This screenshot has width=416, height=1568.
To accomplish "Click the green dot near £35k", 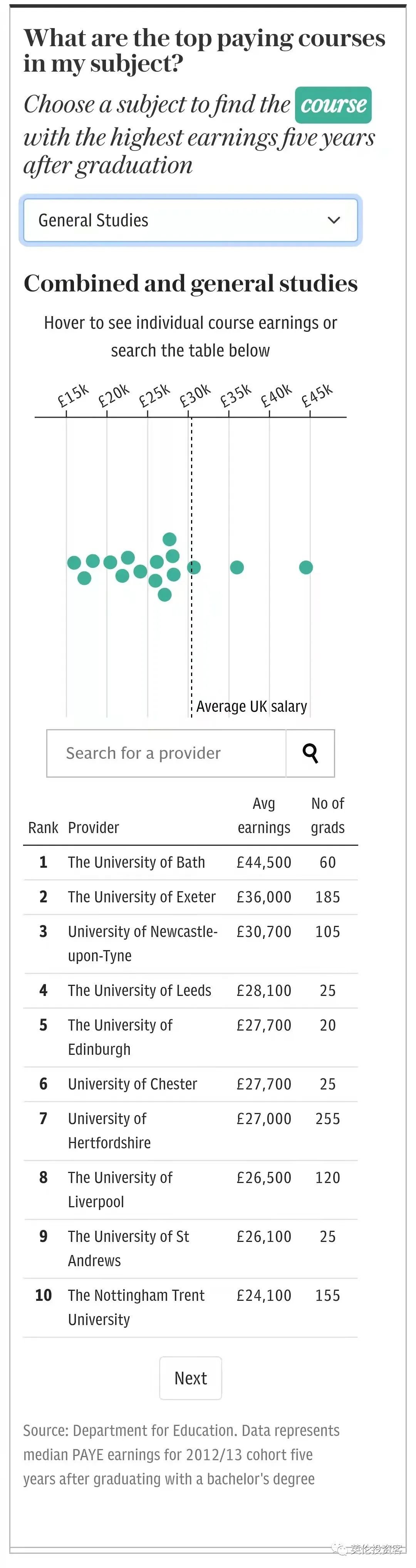I will pos(237,567).
